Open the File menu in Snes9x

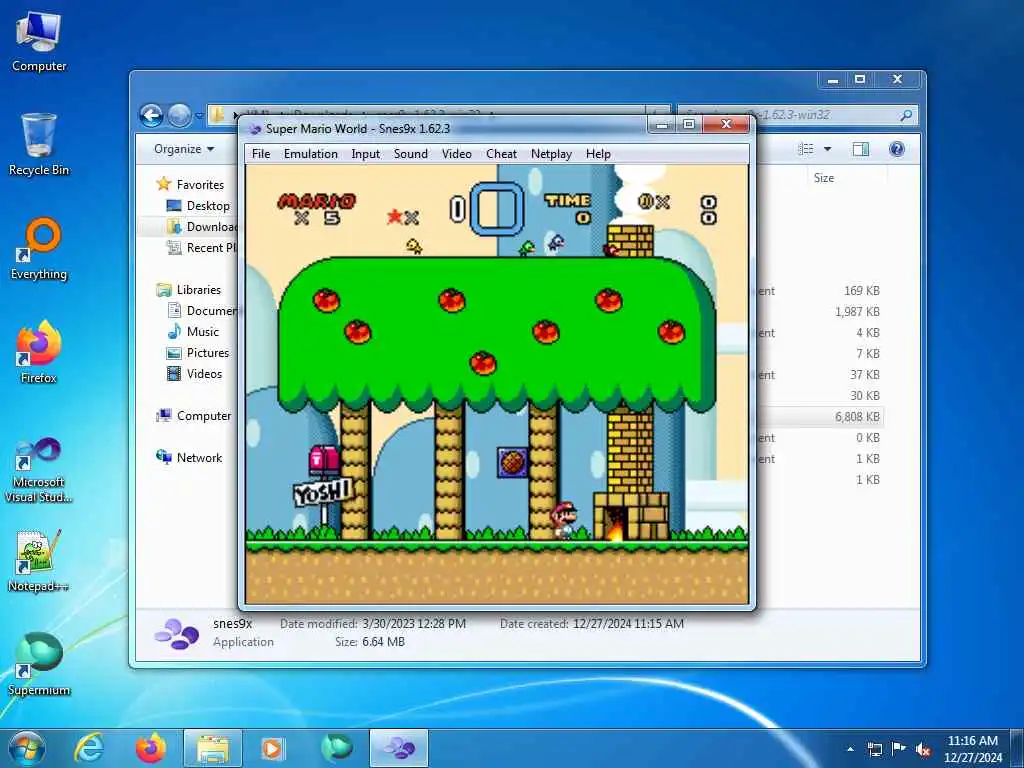click(x=261, y=153)
